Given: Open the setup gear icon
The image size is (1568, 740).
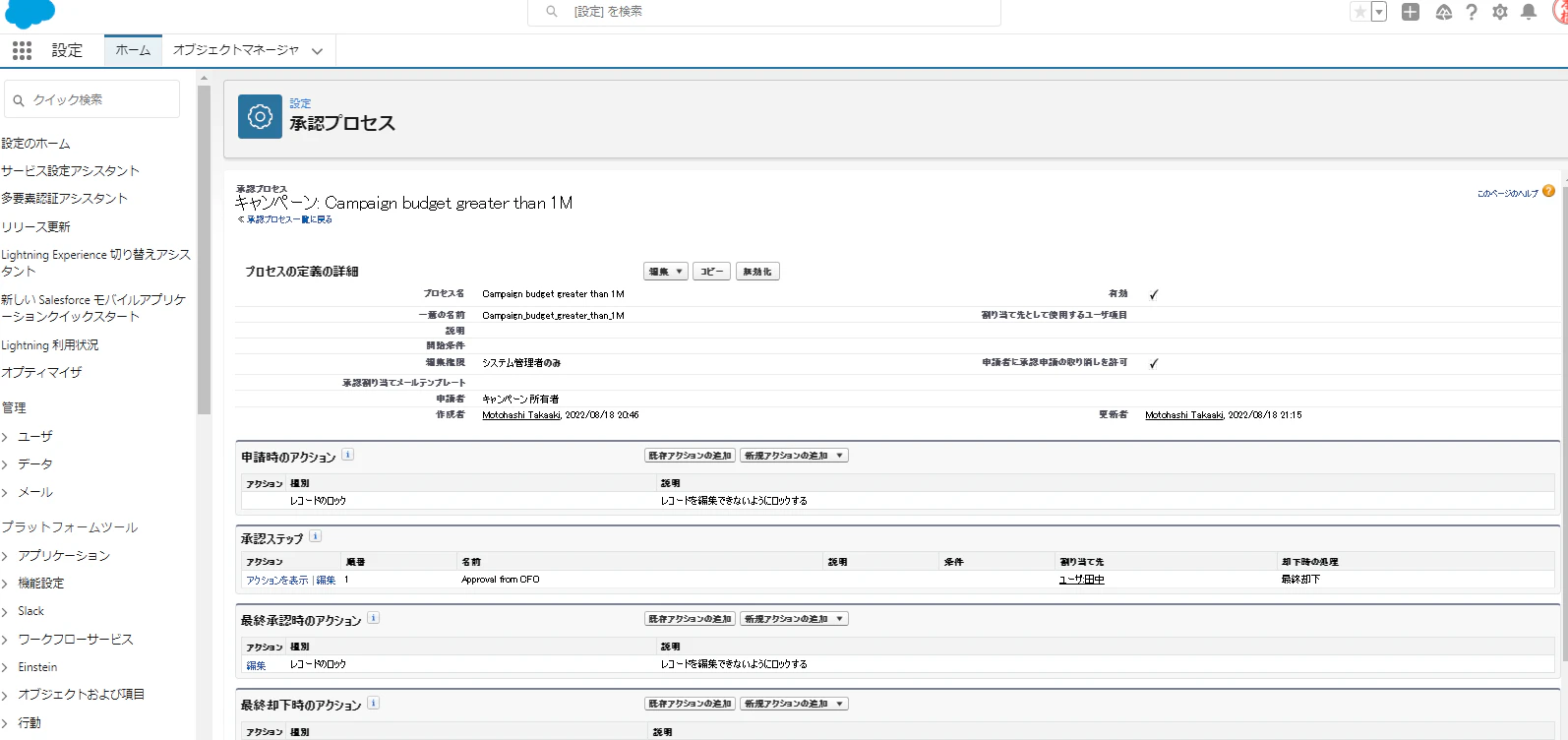Looking at the screenshot, I should (x=1500, y=12).
